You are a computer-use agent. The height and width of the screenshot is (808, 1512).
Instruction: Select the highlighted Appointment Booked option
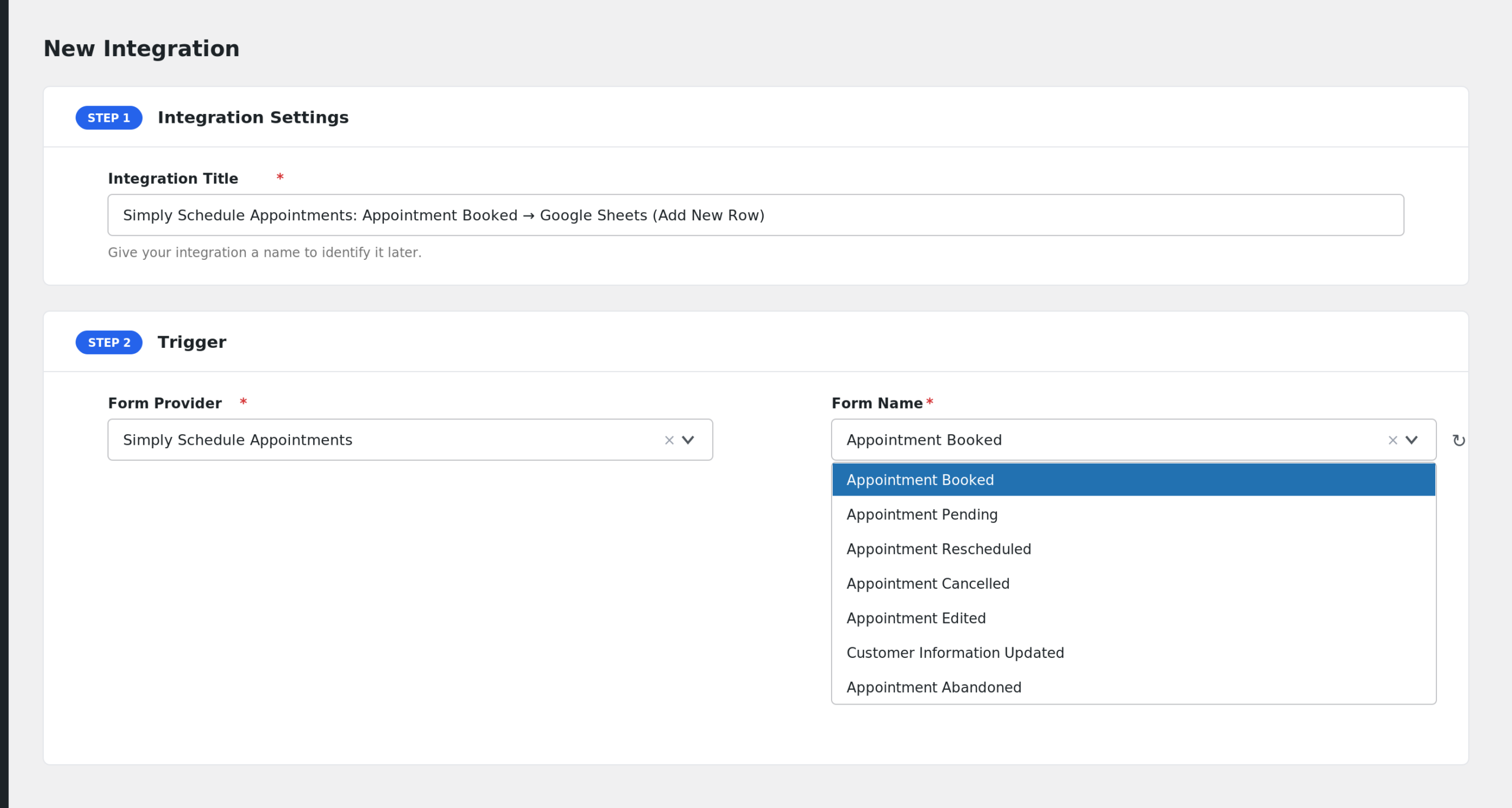(1133, 480)
